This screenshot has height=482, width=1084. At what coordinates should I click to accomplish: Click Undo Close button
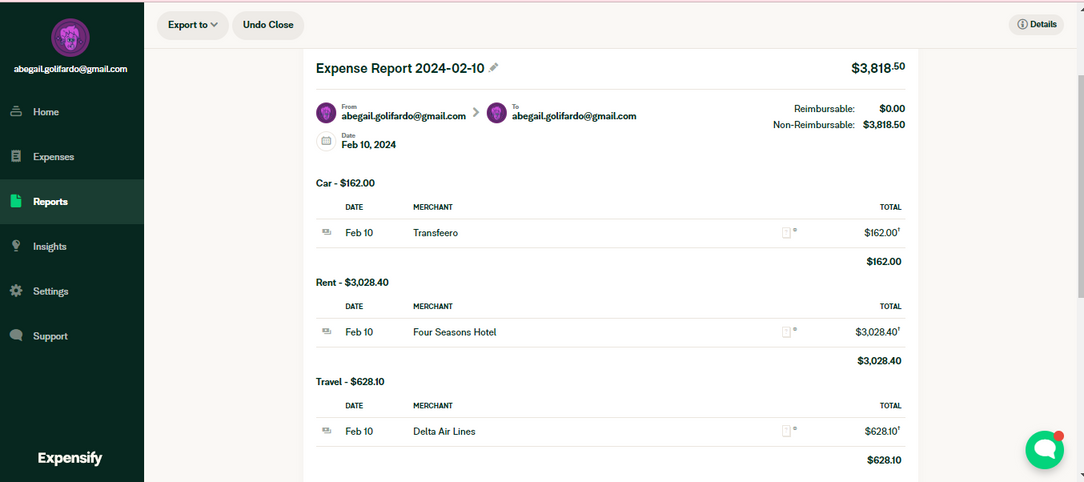pyautogui.click(x=268, y=25)
